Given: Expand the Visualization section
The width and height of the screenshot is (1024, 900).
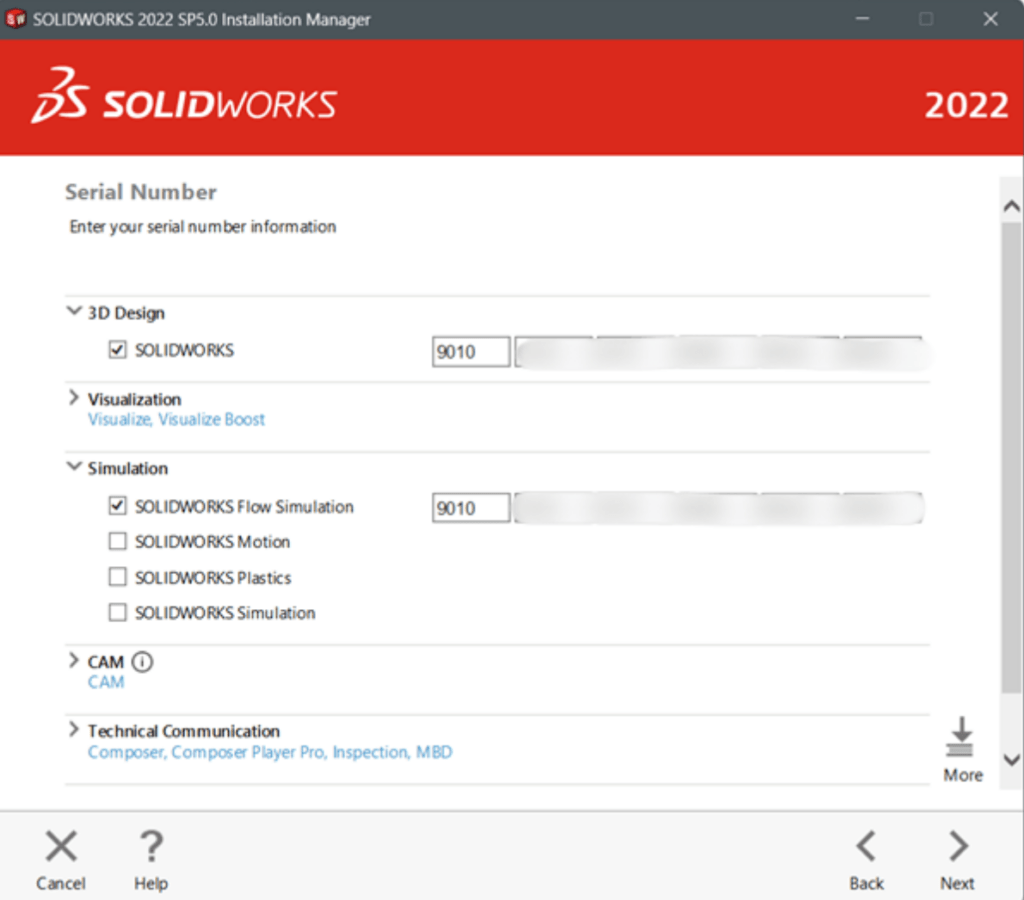Looking at the screenshot, I should 73,397.
